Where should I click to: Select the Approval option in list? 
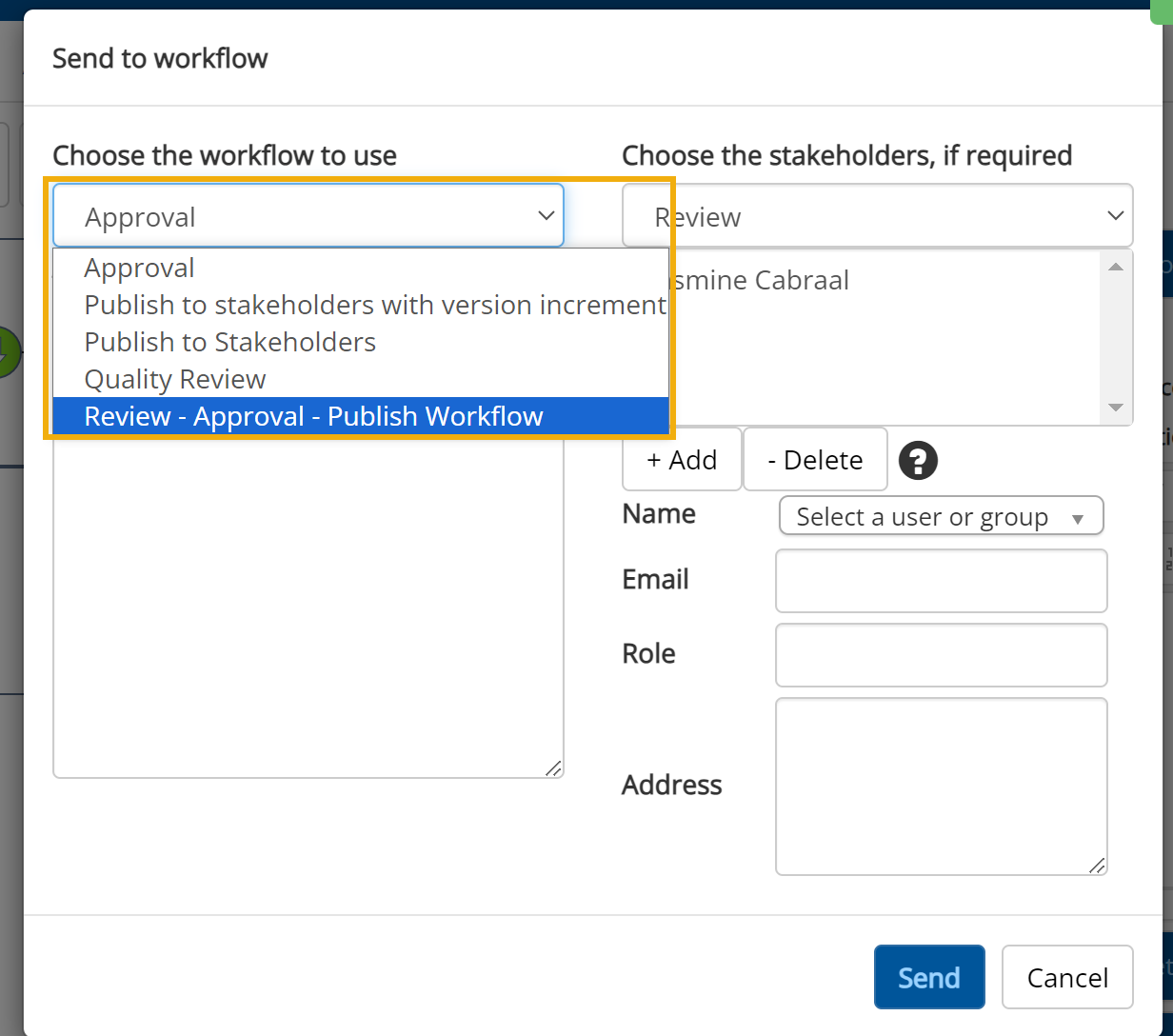(x=140, y=269)
